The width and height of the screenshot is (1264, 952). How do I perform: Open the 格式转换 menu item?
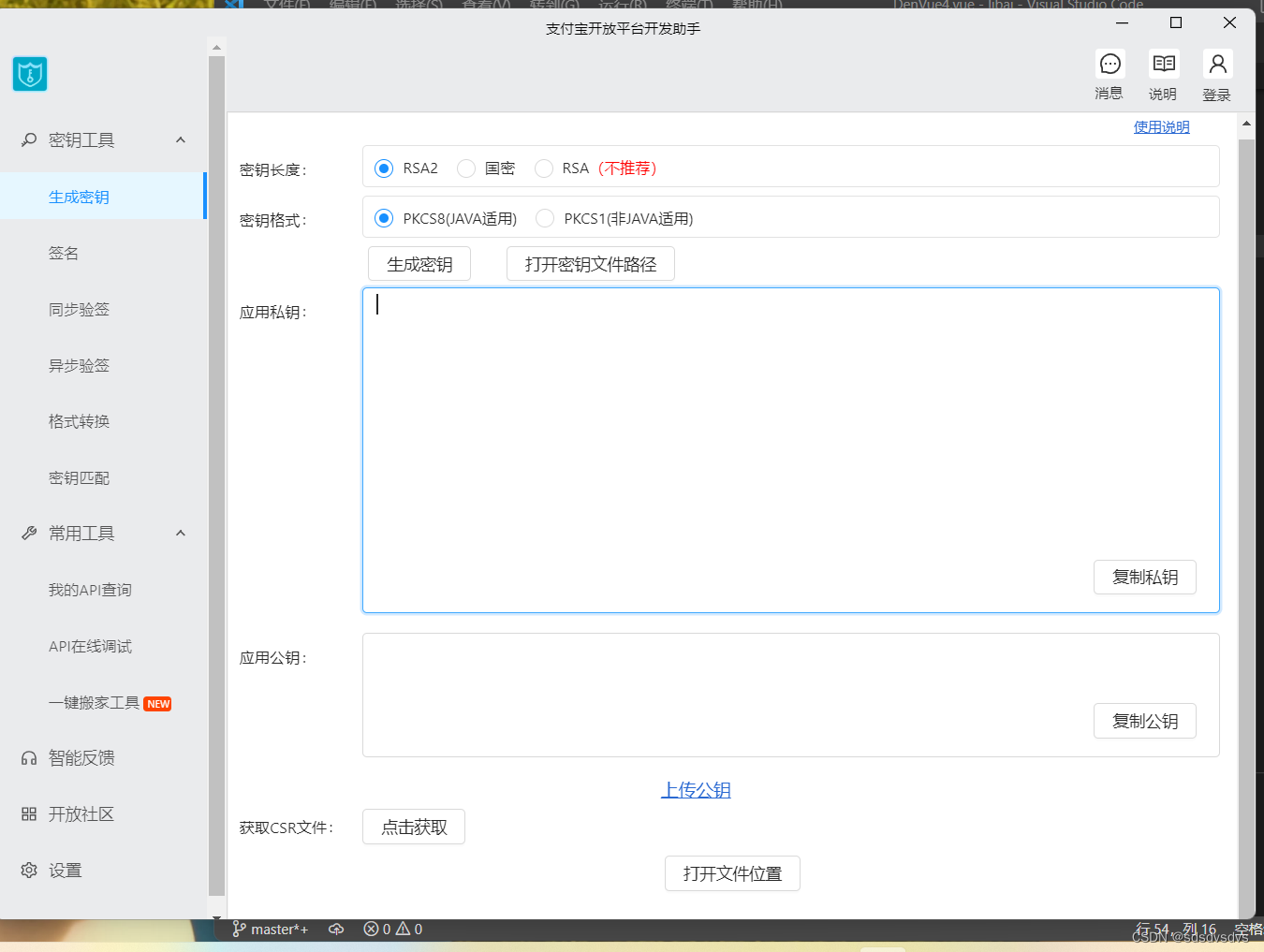(103, 421)
